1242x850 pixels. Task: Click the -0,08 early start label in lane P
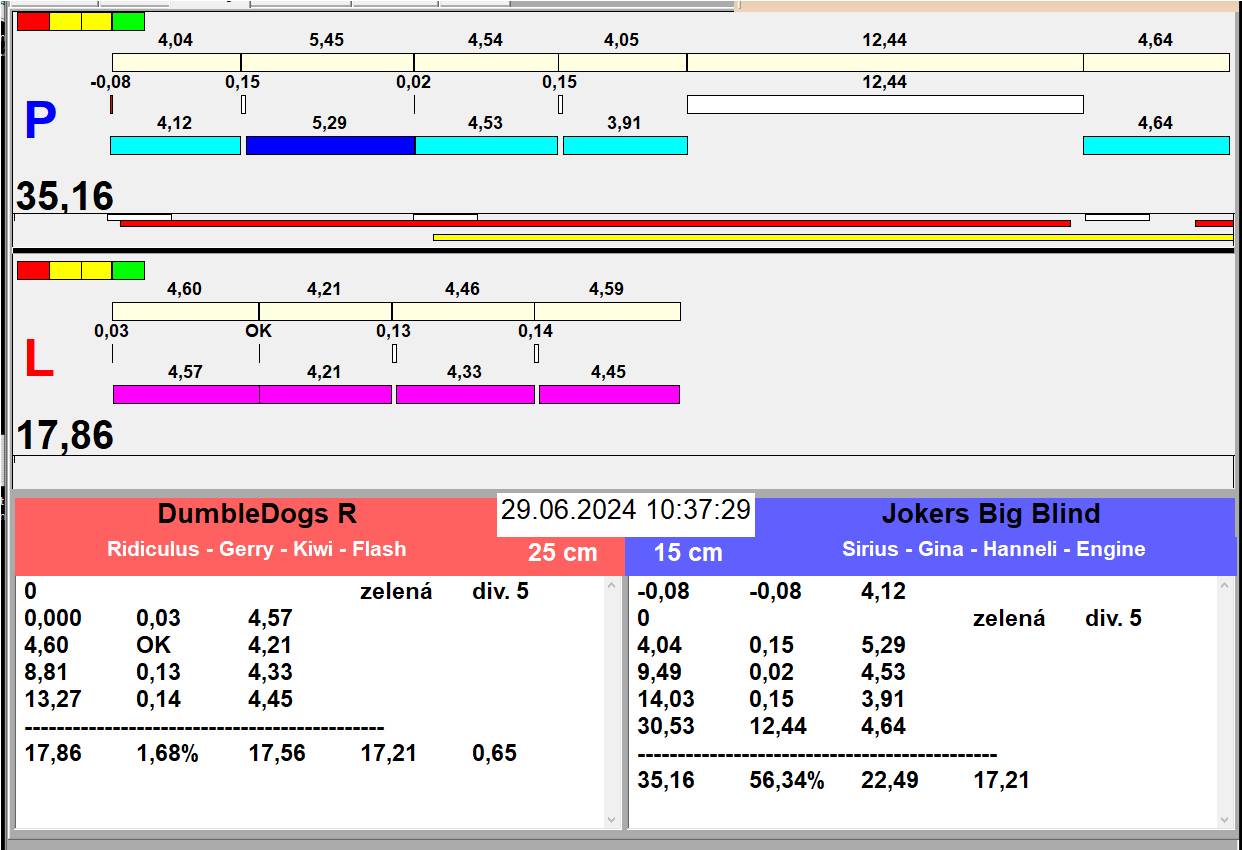pos(110,82)
